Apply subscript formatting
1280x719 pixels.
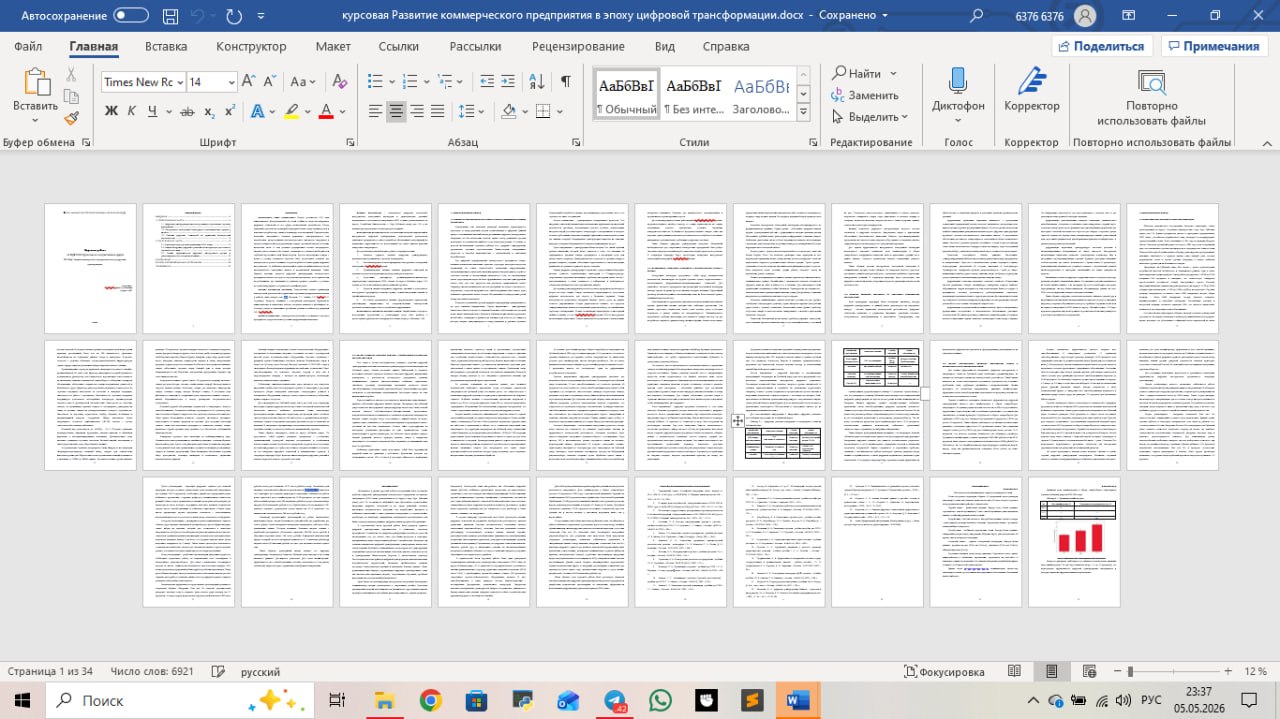[x=210, y=111]
